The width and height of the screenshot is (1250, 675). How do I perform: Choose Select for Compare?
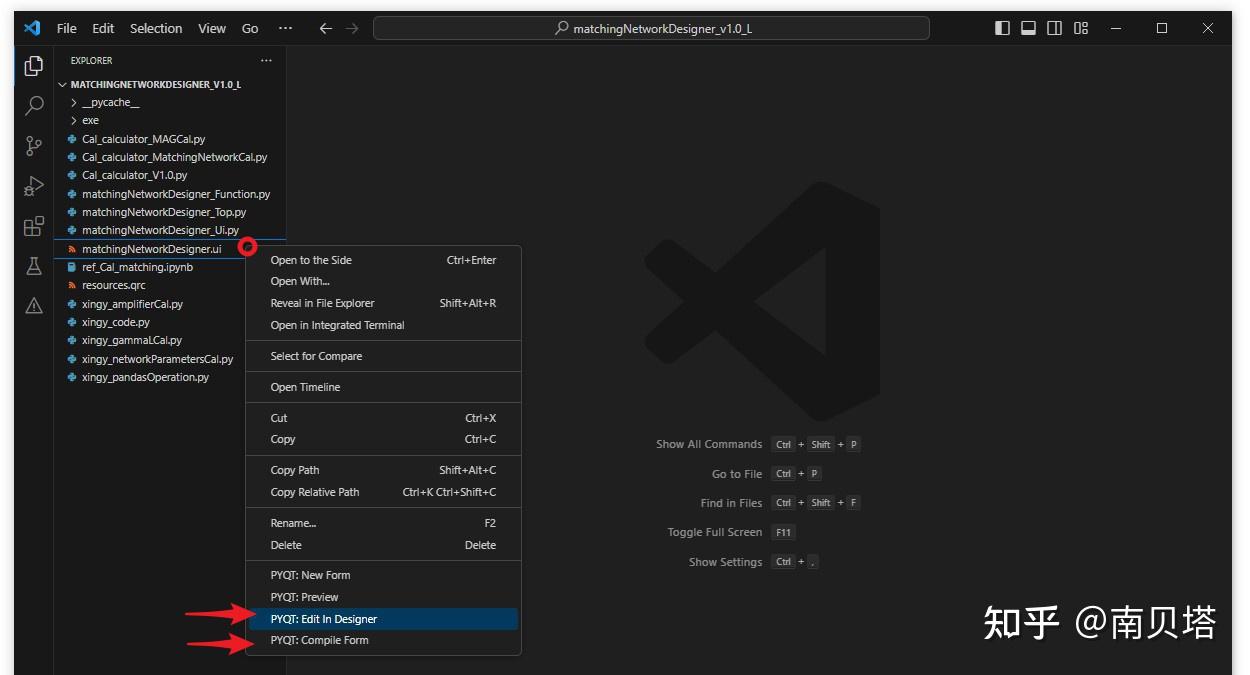click(383, 356)
